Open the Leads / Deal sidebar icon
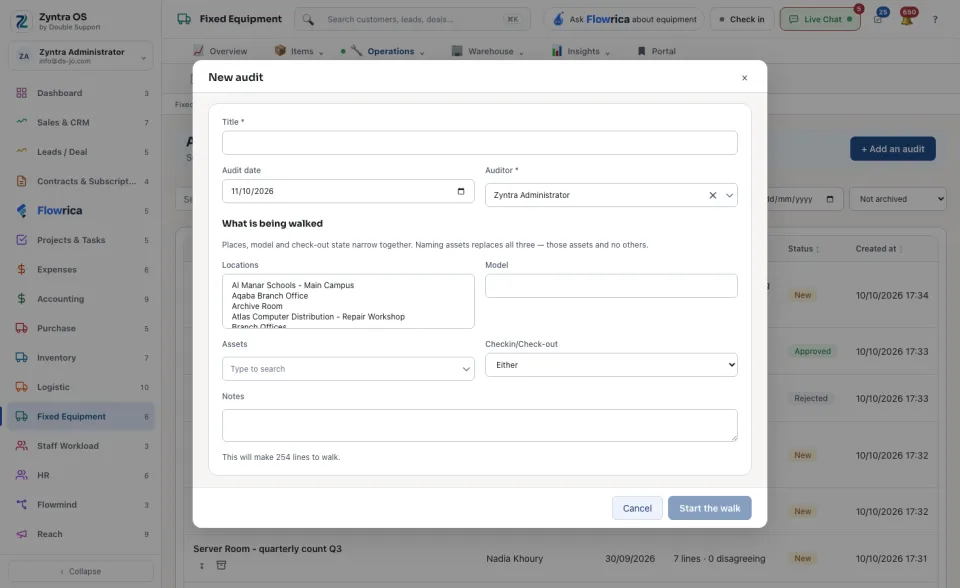Viewport: 960px width, 588px height. [21, 152]
